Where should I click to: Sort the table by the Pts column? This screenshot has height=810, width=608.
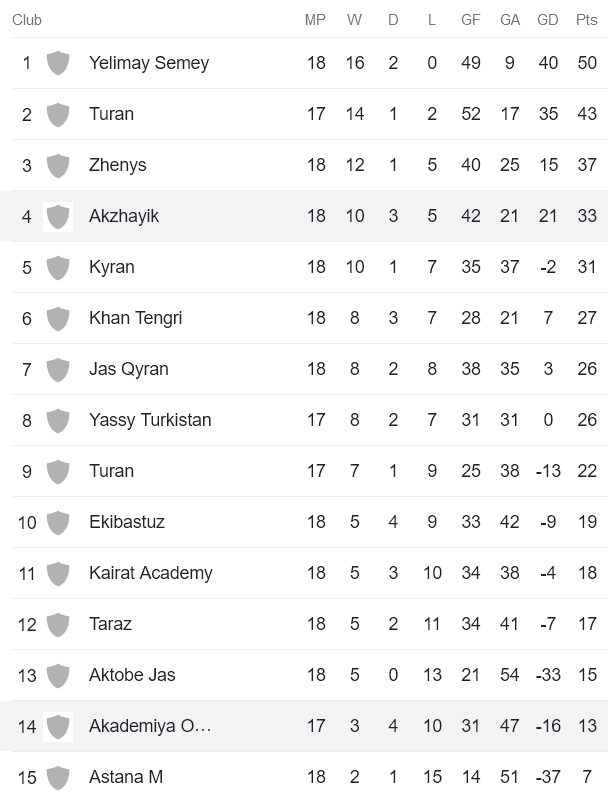[587, 18]
